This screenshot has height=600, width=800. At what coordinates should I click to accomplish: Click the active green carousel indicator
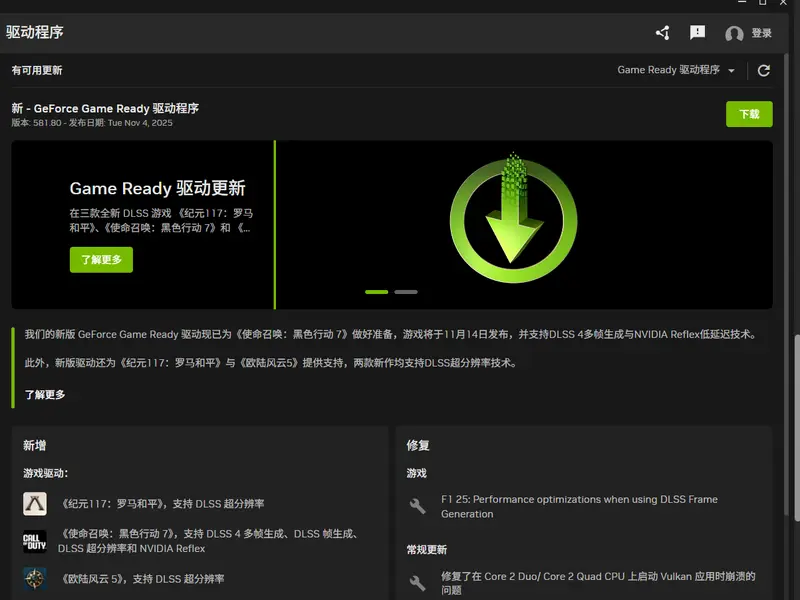[377, 291]
